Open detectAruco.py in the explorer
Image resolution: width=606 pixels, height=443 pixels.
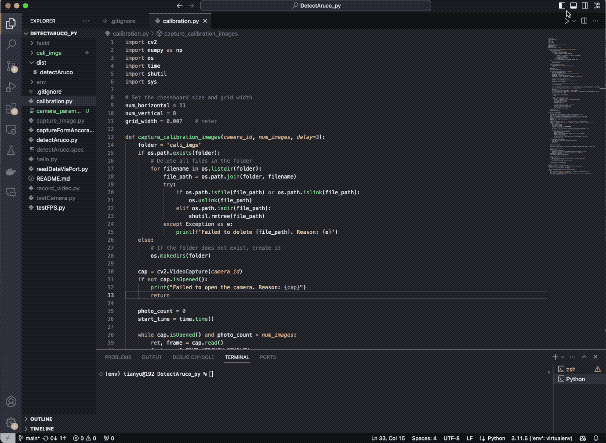tap(57, 140)
